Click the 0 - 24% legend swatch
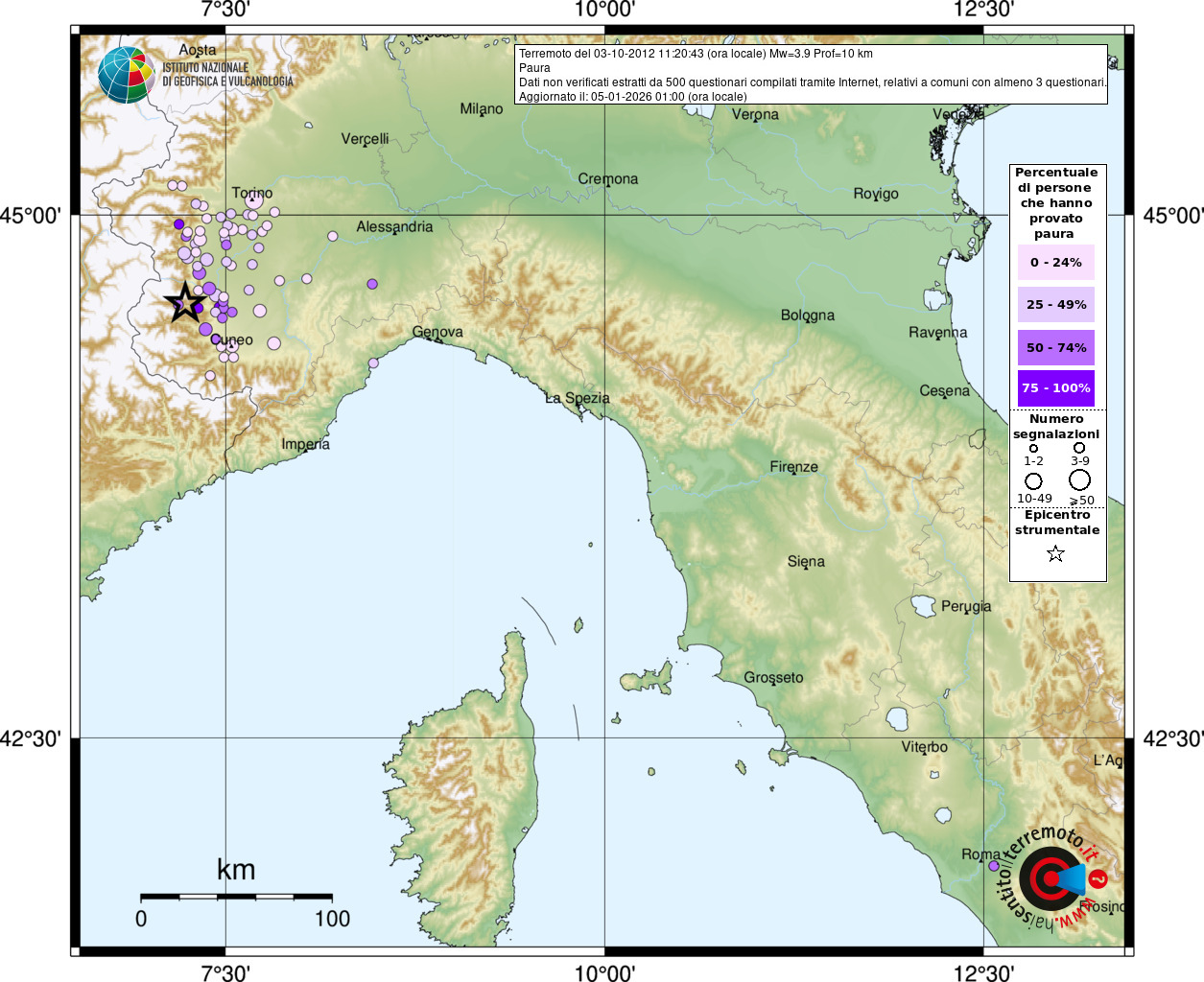1204x982 pixels. tap(1055, 263)
